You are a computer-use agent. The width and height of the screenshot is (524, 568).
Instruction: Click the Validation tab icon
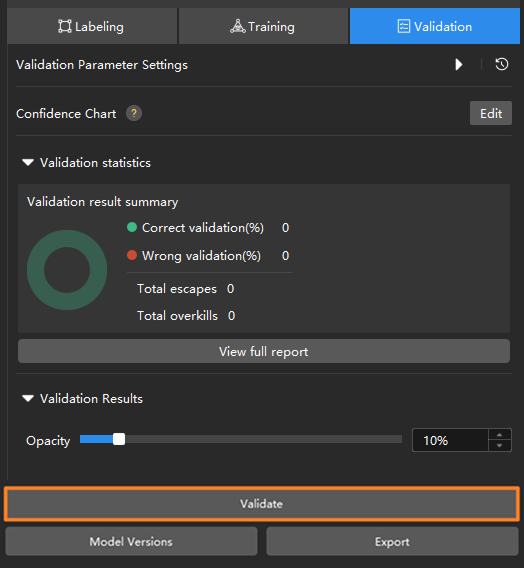pyautogui.click(x=404, y=26)
